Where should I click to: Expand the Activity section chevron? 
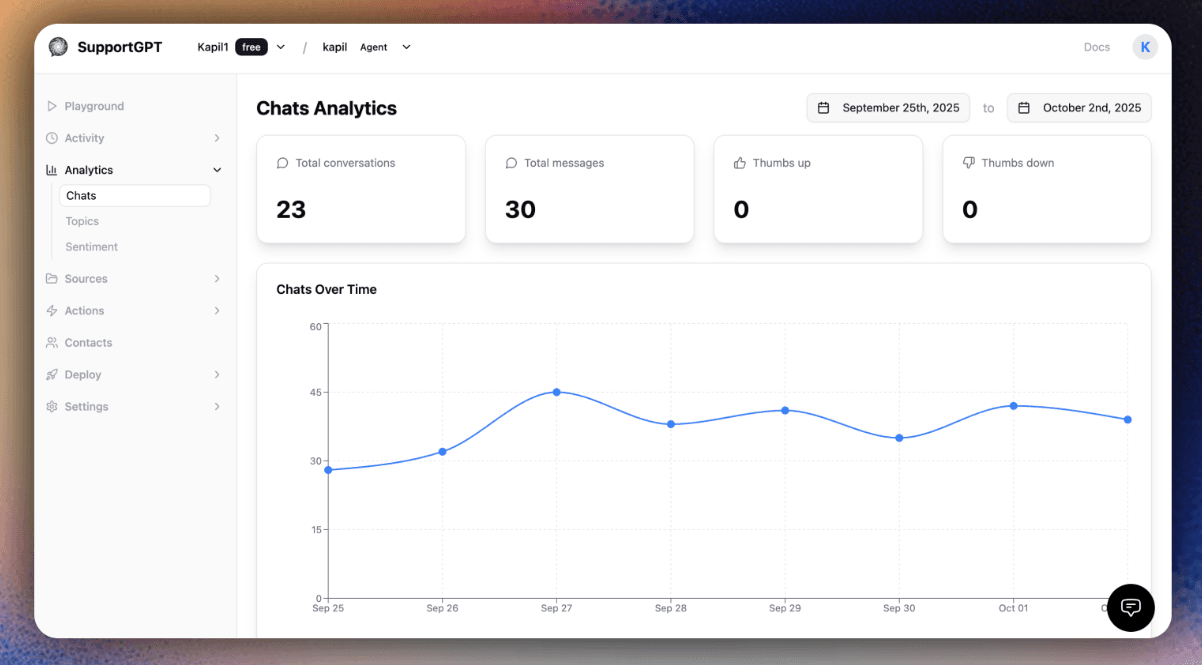point(217,138)
